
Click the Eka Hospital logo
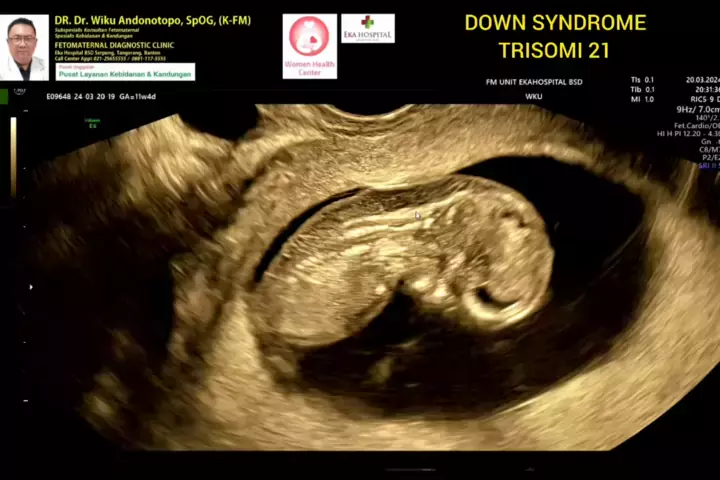click(x=367, y=28)
